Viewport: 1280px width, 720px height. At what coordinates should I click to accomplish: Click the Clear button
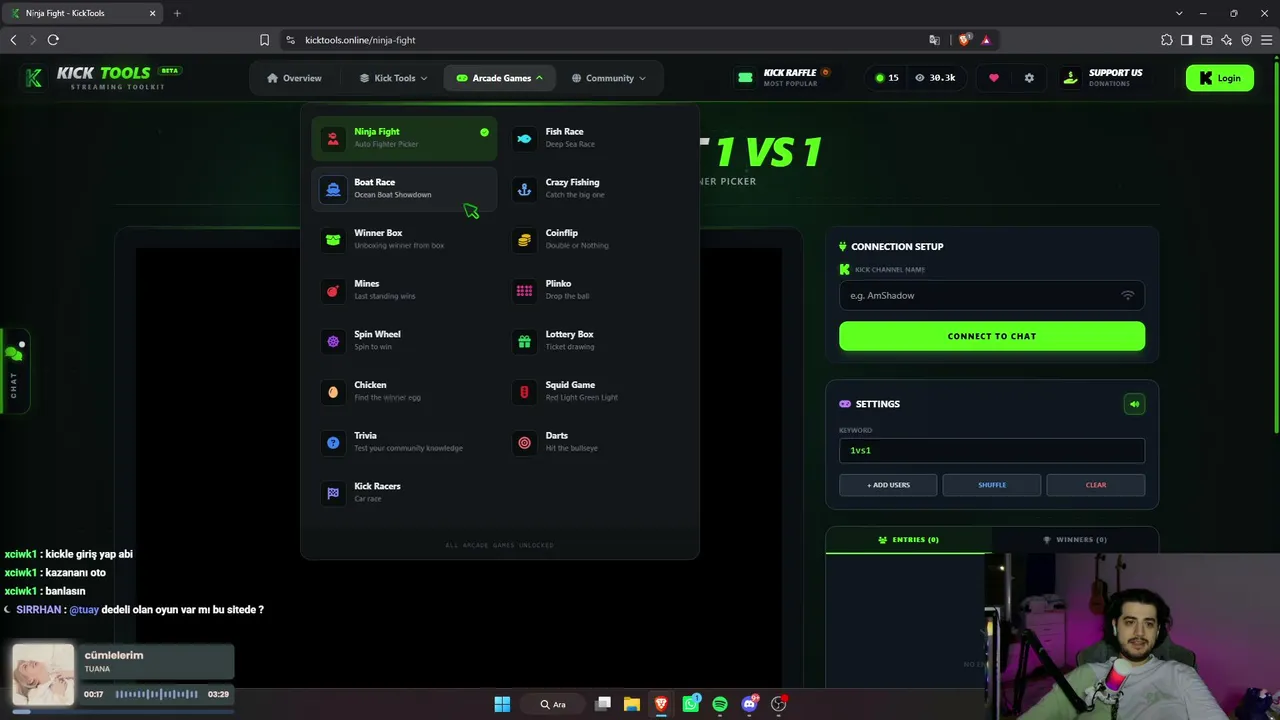click(1096, 485)
